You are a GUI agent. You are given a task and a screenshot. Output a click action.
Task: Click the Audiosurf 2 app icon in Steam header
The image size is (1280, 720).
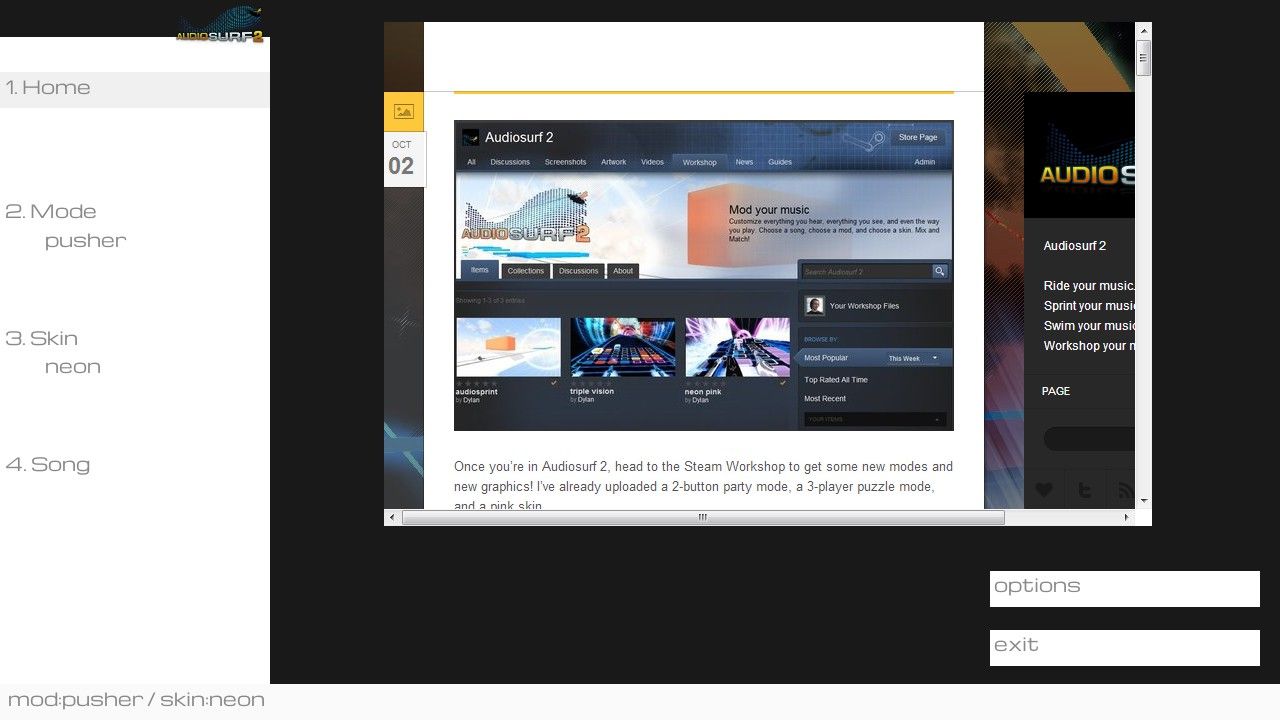point(470,137)
